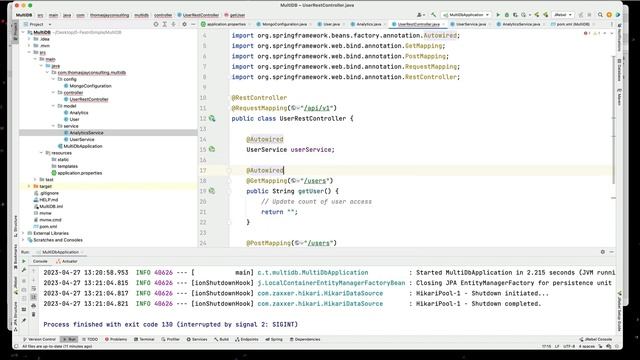The width and height of the screenshot is (640, 360).
Task: Open Search Everywhere magnifier icon
Action: pos(600,15)
